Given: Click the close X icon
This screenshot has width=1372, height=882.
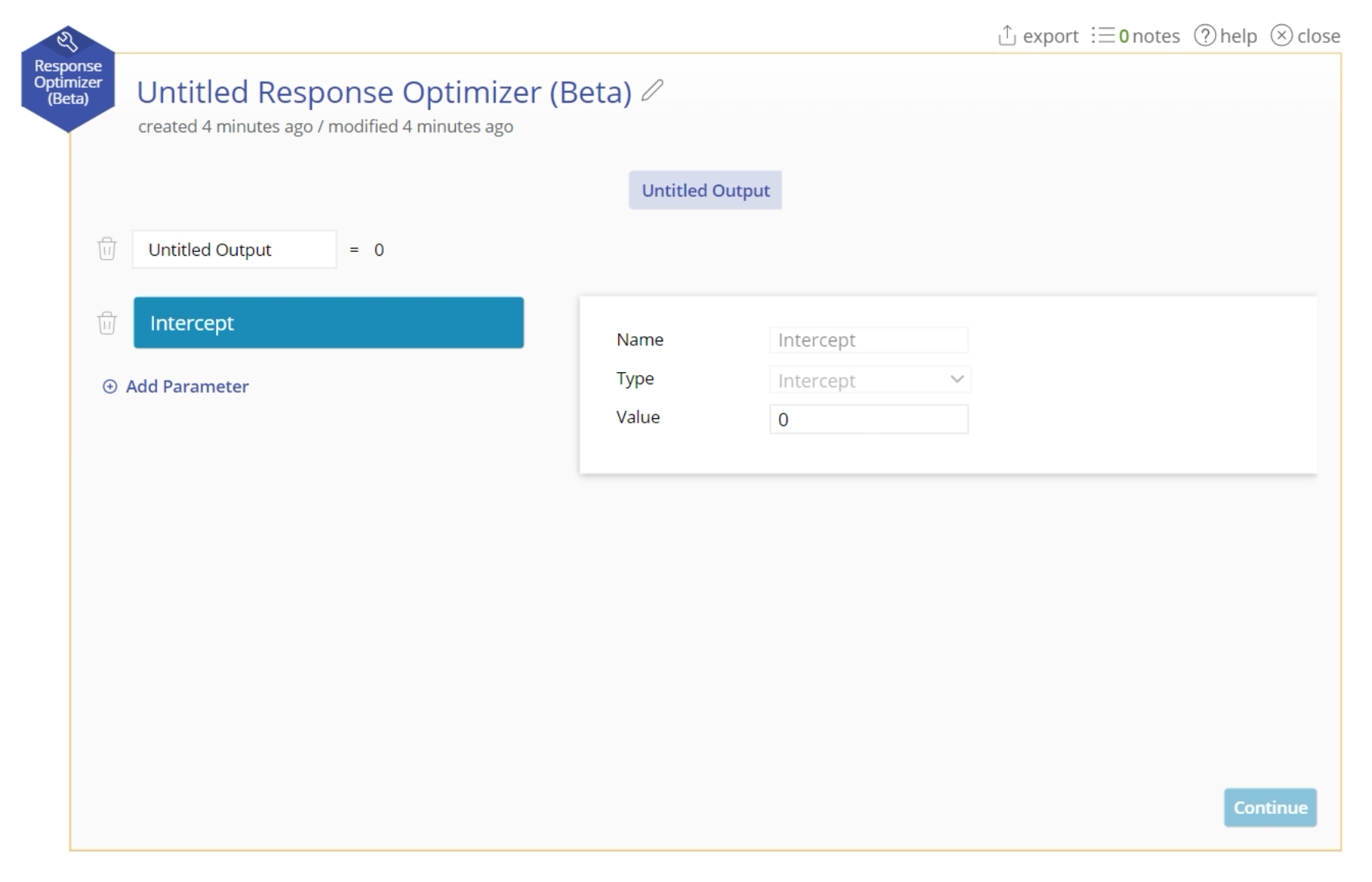Looking at the screenshot, I should click(1281, 35).
